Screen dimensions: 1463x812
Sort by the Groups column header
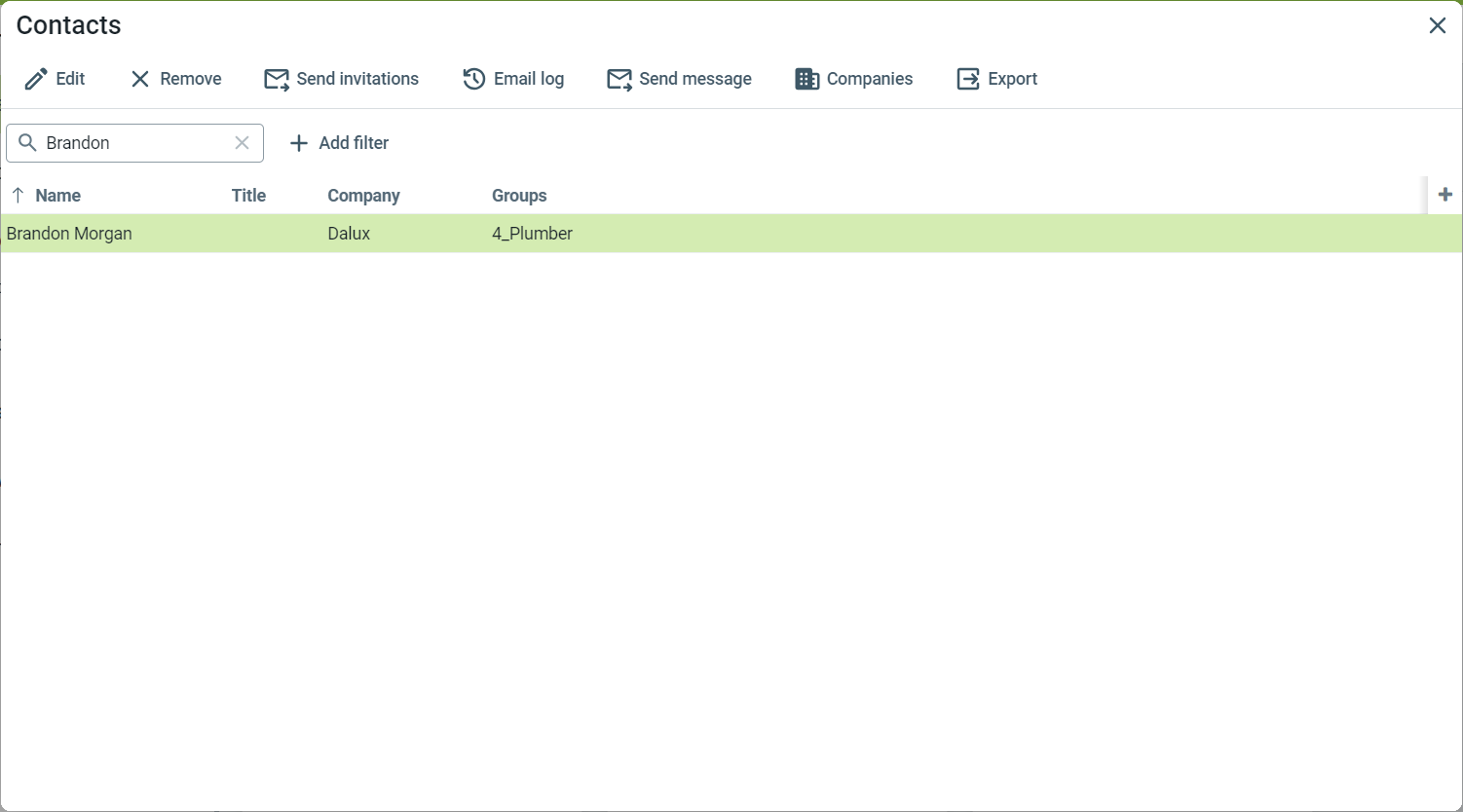[x=519, y=196]
